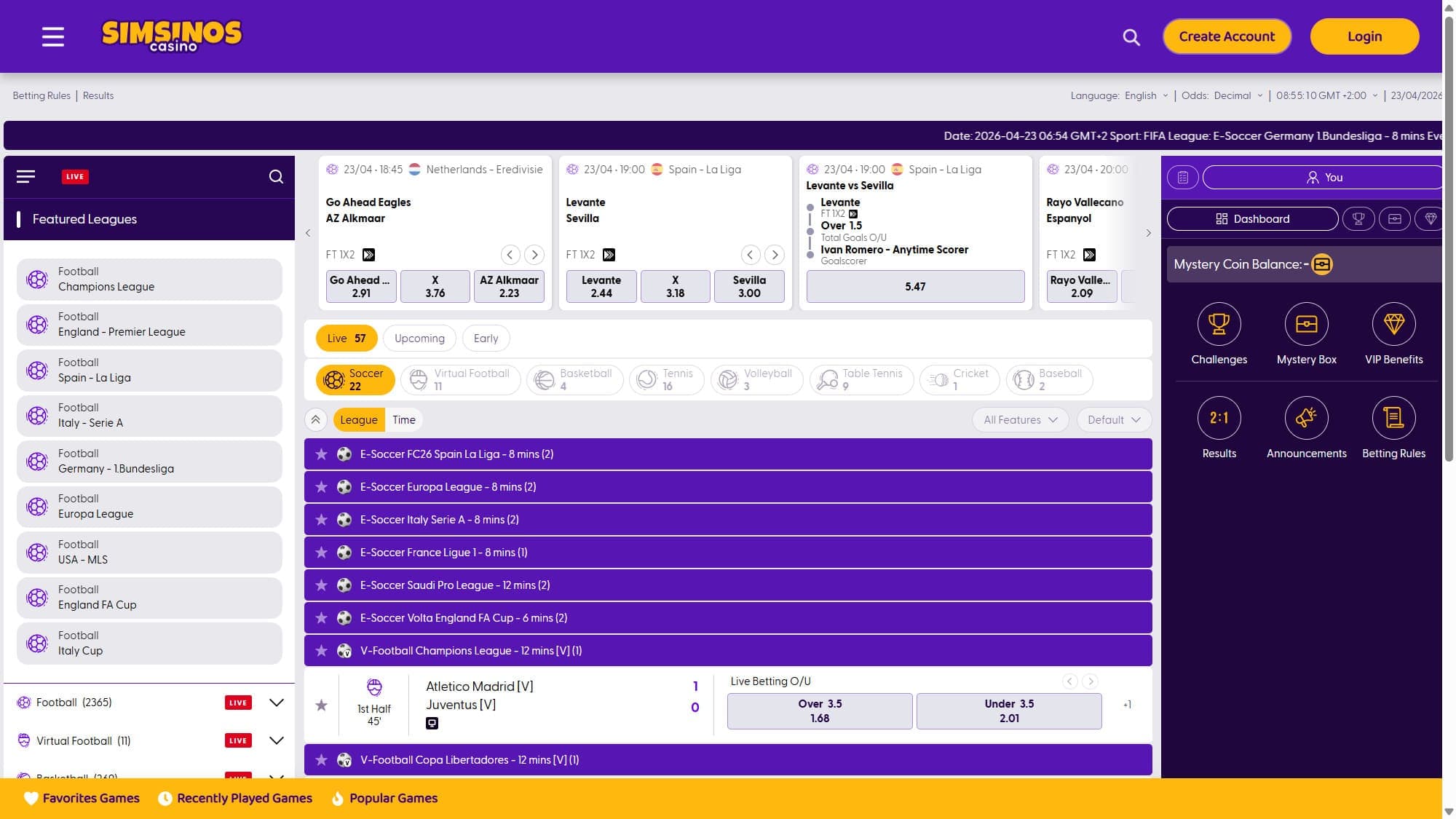1456x819 pixels.
Task: Favorite the E-Soccer FC26 Spain La Liga league
Action: (x=321, y=454)
